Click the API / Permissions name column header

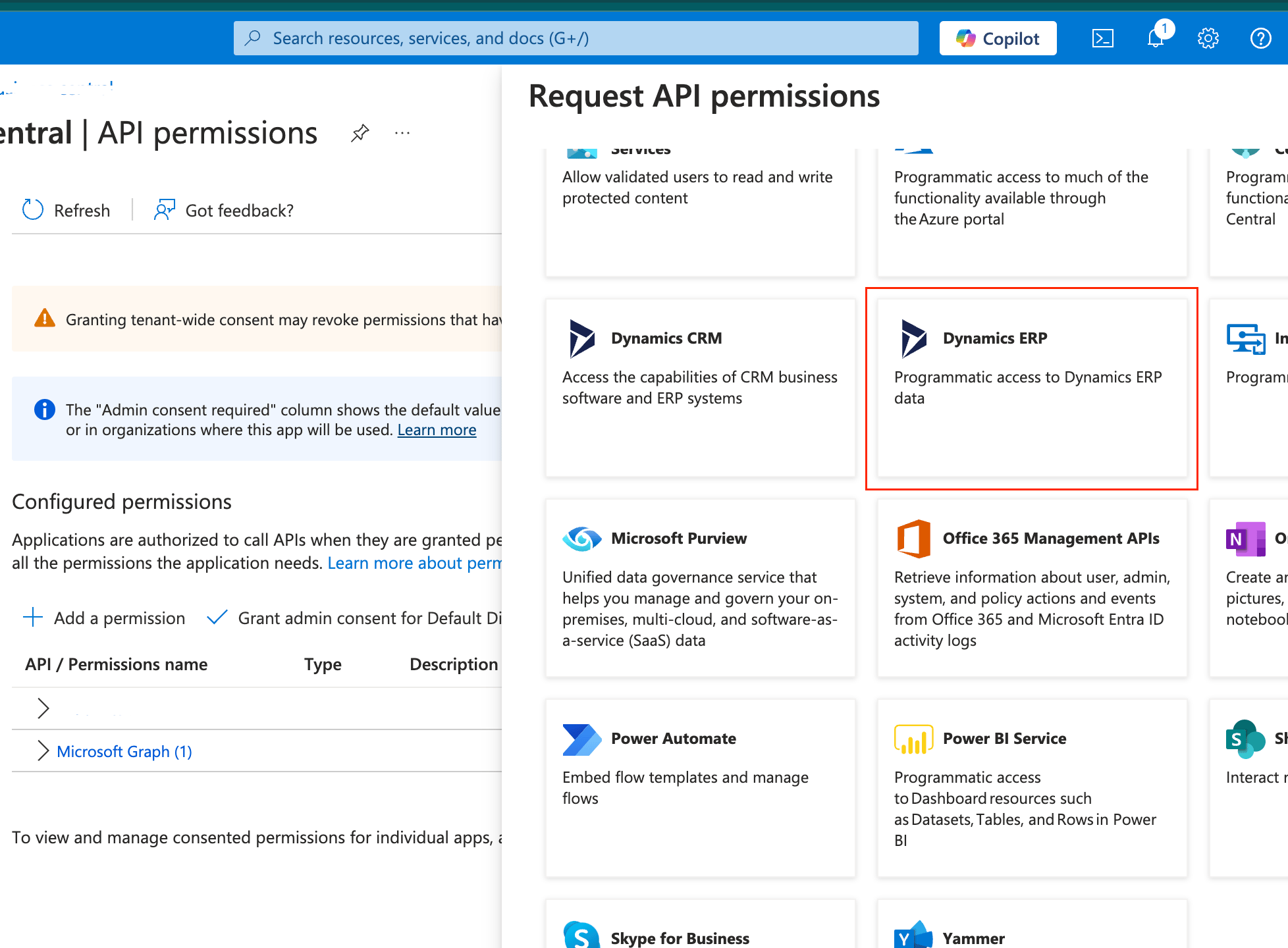click(x=116, y=664)
